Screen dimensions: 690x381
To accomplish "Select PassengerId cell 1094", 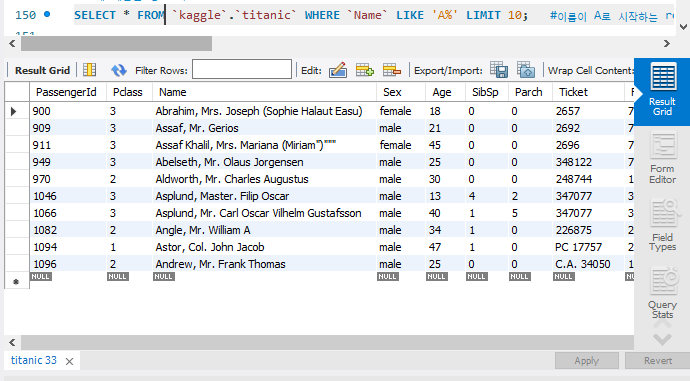I will click(68, 247).
